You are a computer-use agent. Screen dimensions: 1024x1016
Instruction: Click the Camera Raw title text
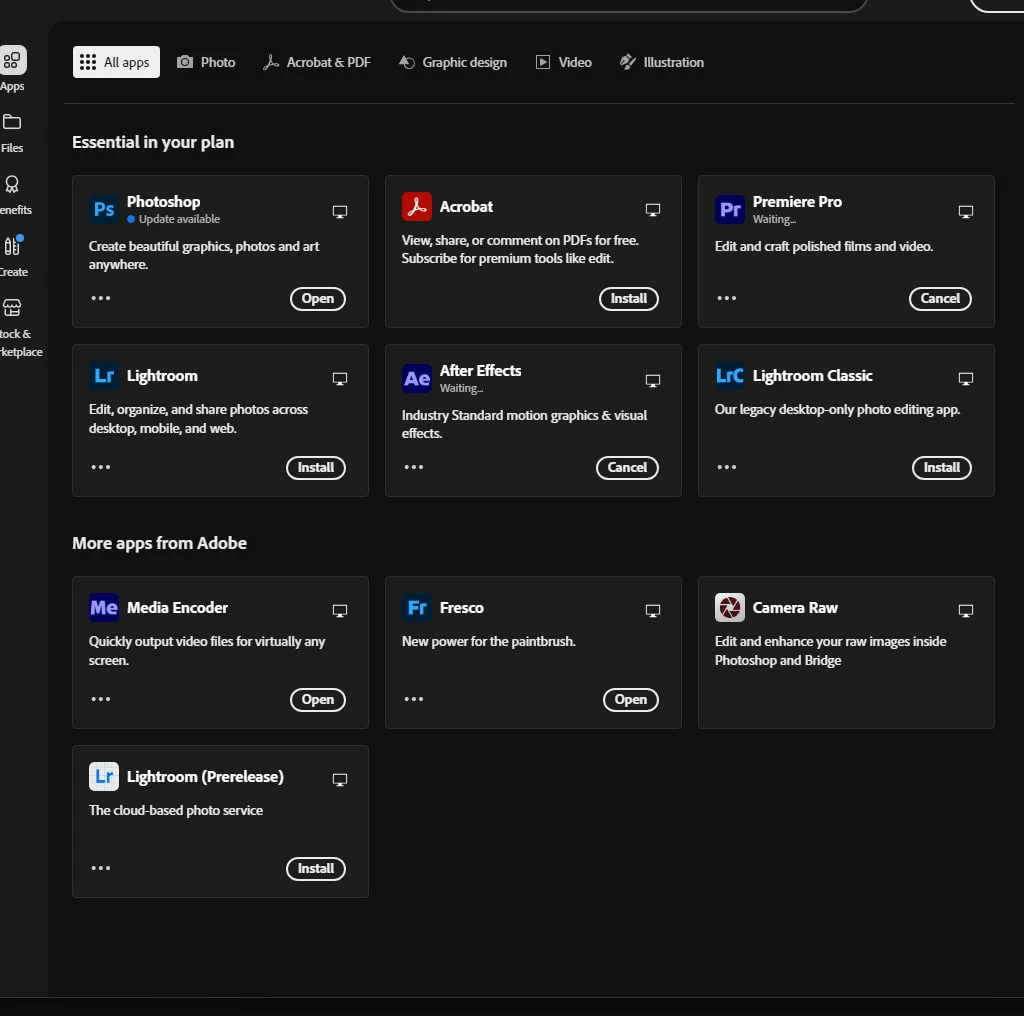click(795, 608)
